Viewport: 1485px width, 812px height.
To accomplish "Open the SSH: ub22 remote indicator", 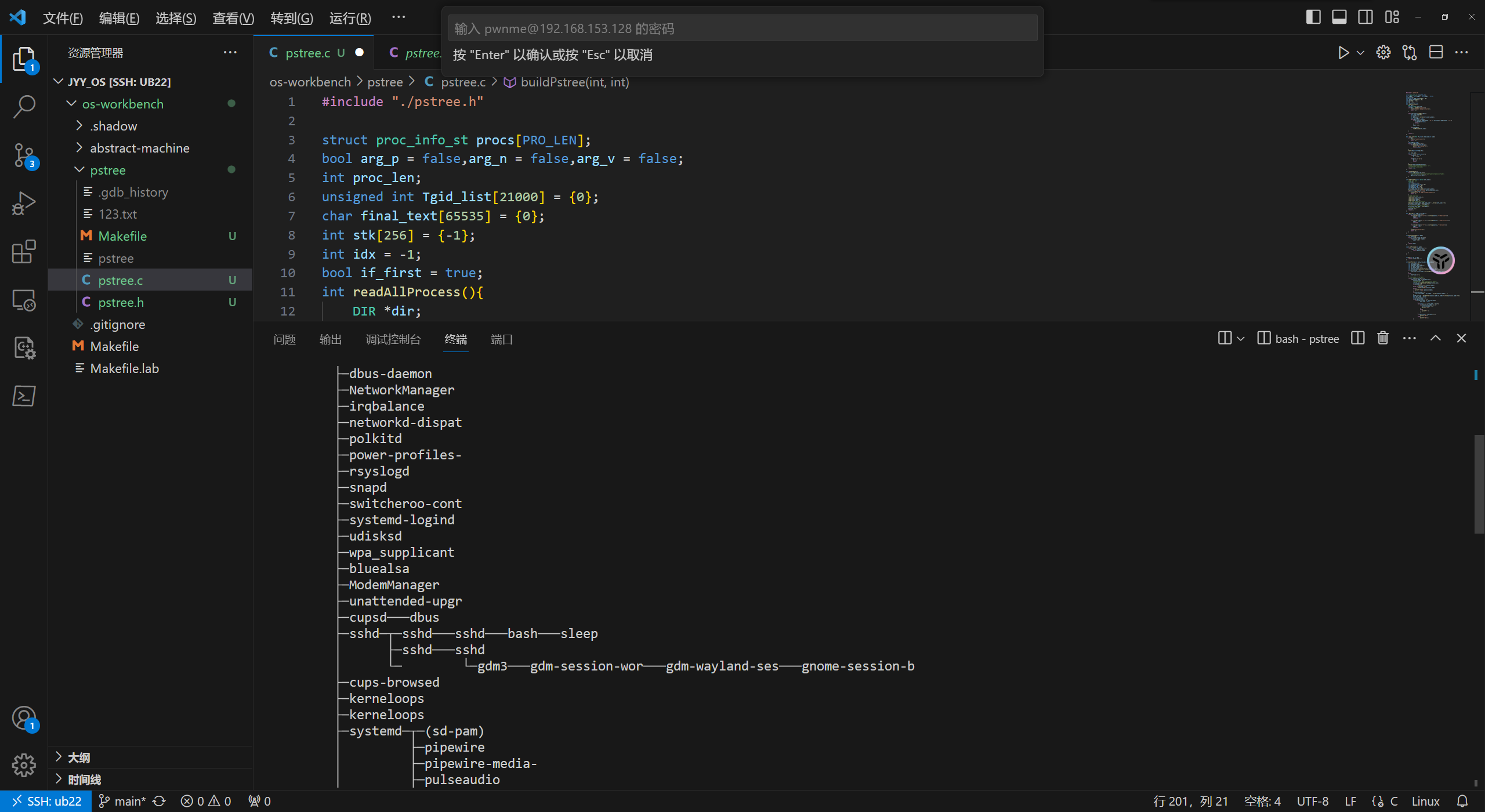I will (x=46, y=801).
